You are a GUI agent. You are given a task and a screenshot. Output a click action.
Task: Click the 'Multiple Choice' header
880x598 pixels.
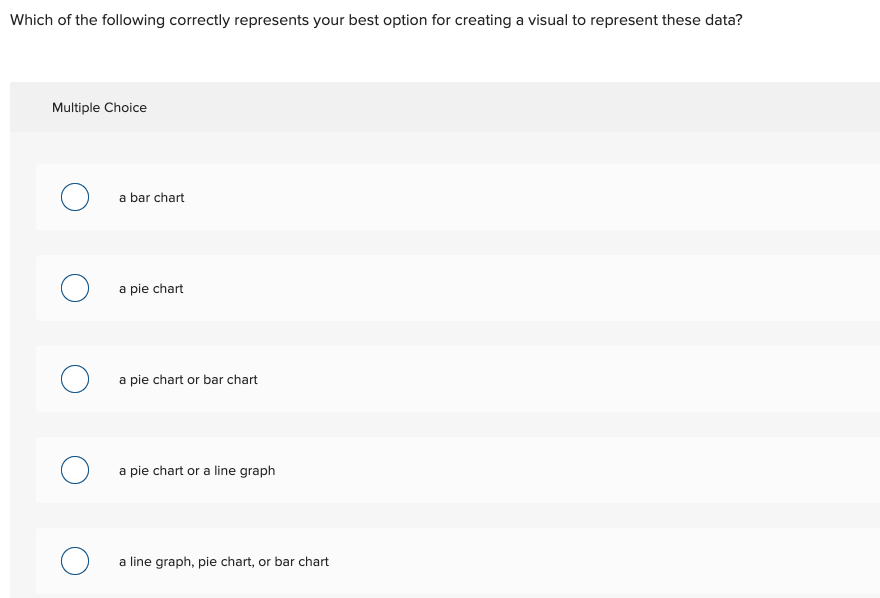point(99,107)
